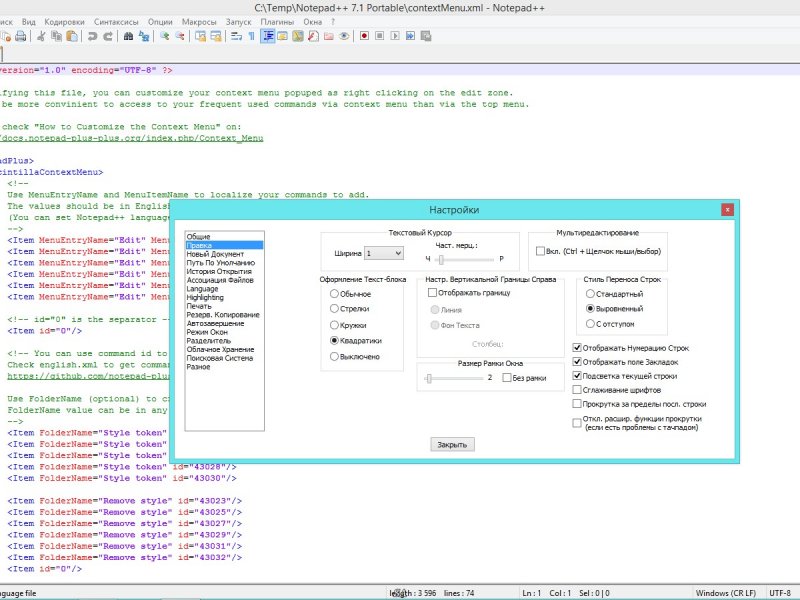This screenshot has height=600, width=800.
Task: Open the docs.notepad-plus-plus.org Context_Menu link
Action: [x=132, y=138]
